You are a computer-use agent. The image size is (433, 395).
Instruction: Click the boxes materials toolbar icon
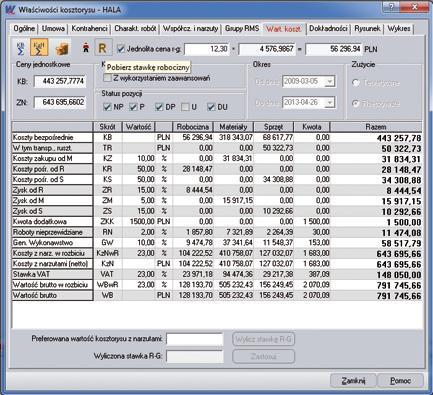tap(62, 48)
